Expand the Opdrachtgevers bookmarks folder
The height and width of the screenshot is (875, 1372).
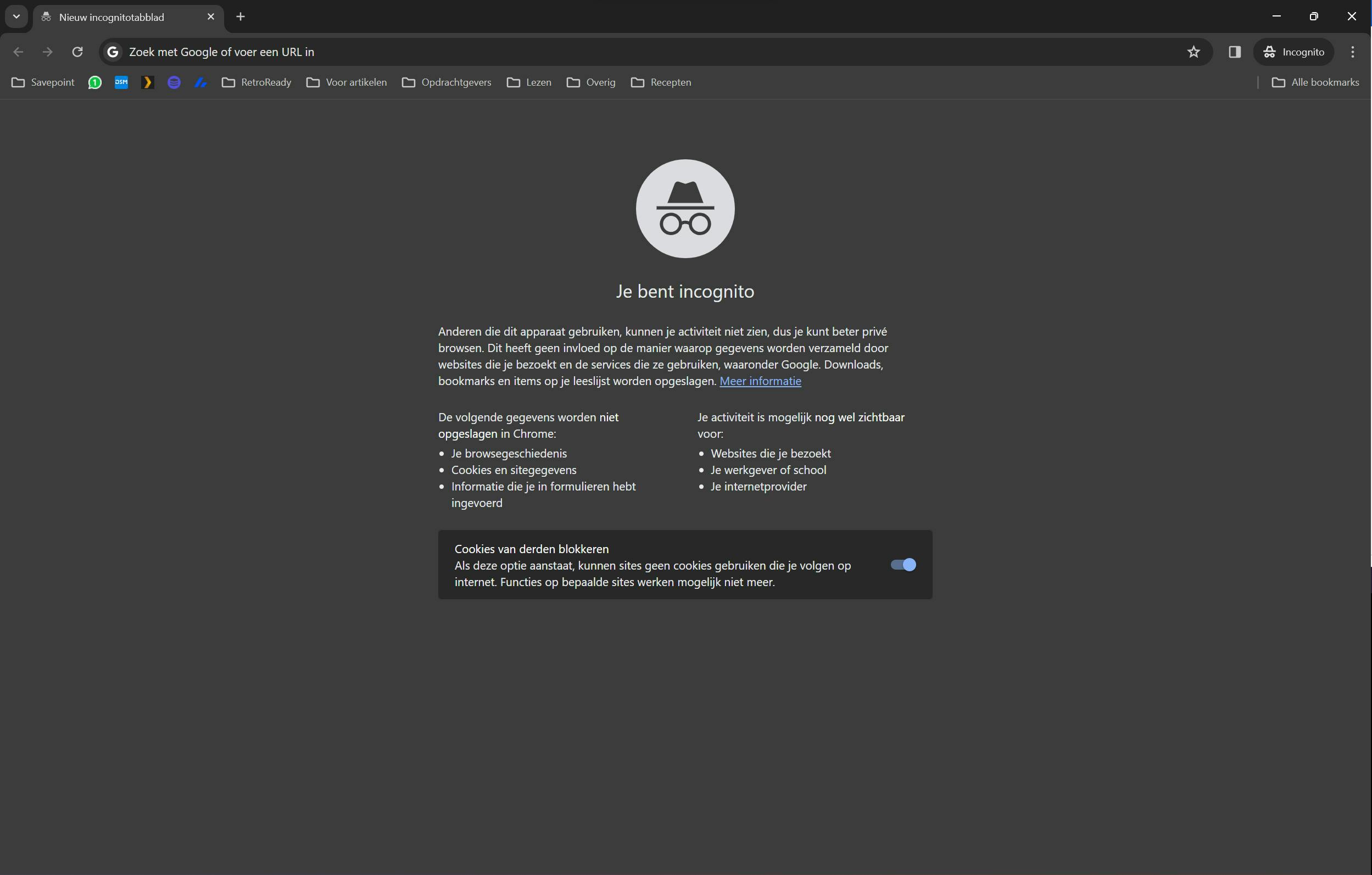pos(447,82)
